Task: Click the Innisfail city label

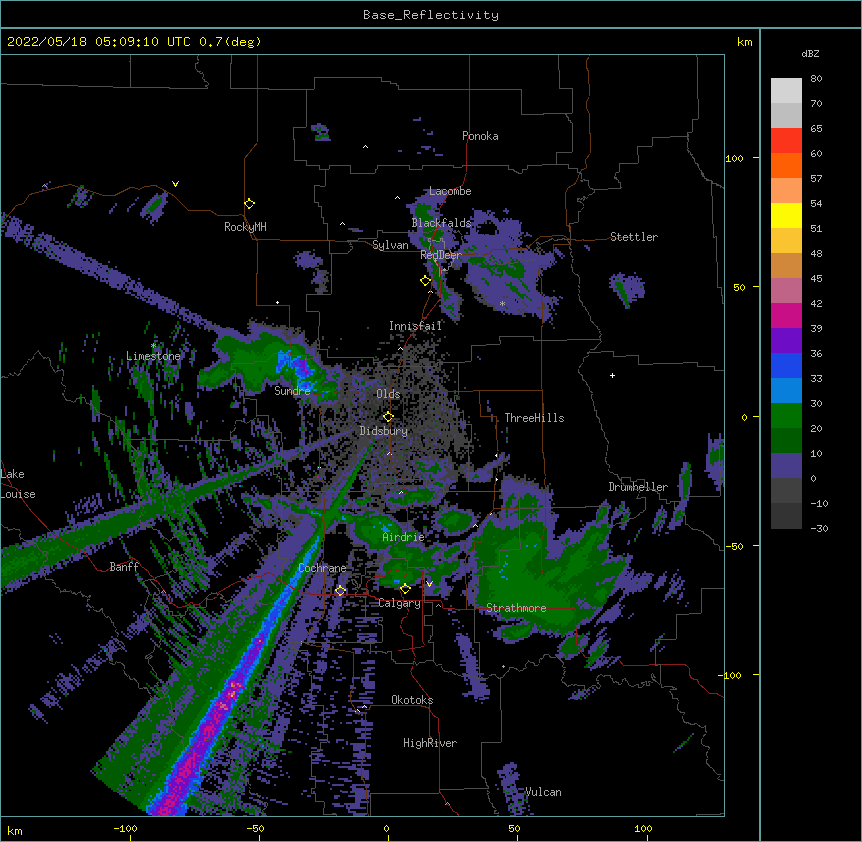Action: [x=415, y=326]
